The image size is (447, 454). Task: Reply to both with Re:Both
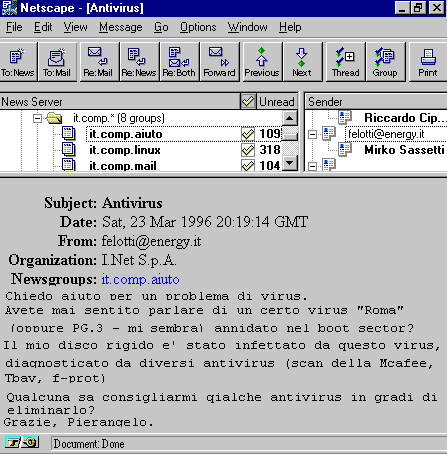[x=179, y=62]
